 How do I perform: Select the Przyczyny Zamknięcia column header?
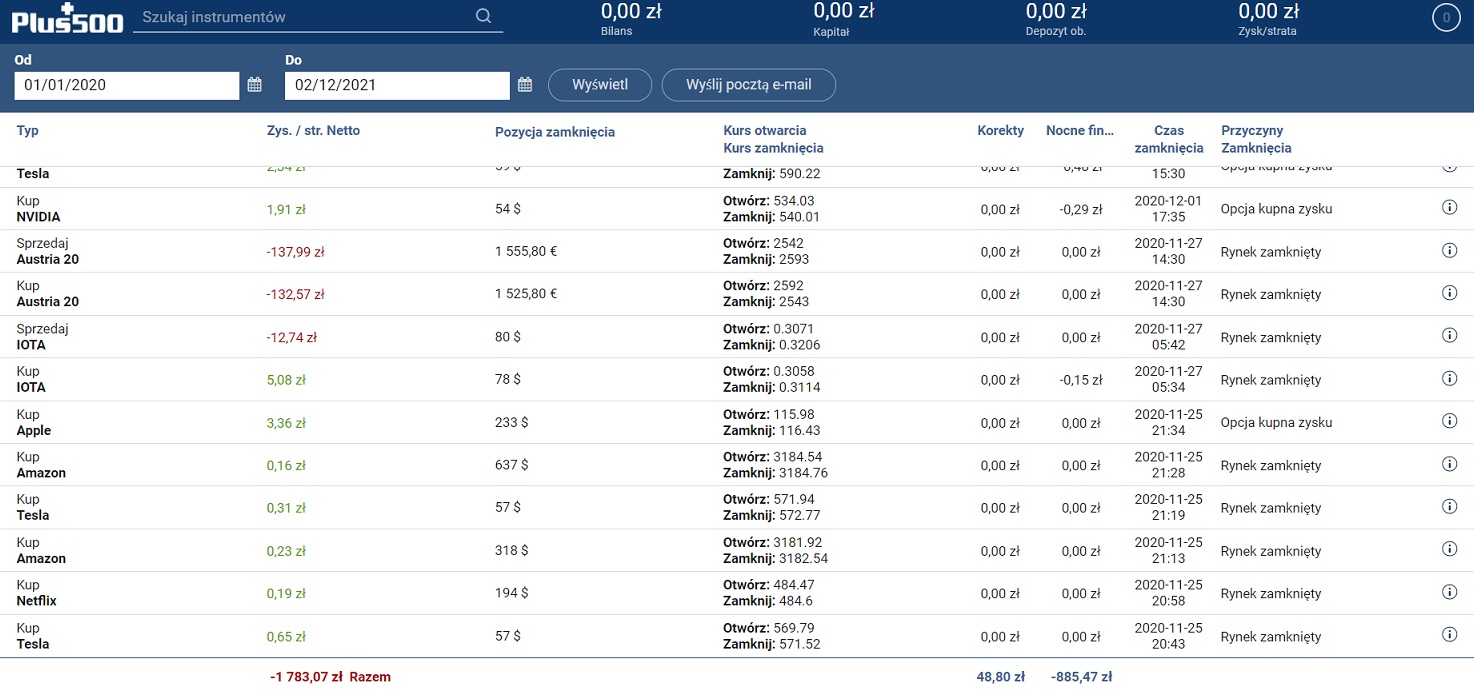(x=1256, y=140)
